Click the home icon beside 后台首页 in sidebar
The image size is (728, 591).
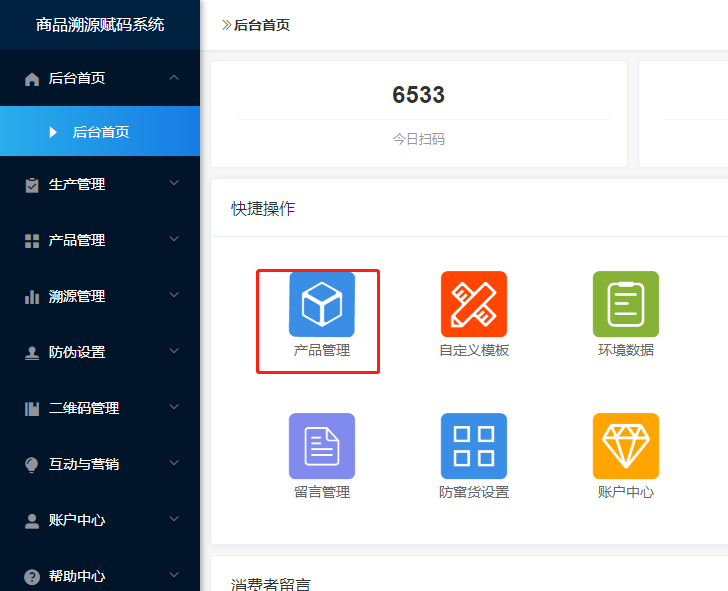tap(32, 79)
